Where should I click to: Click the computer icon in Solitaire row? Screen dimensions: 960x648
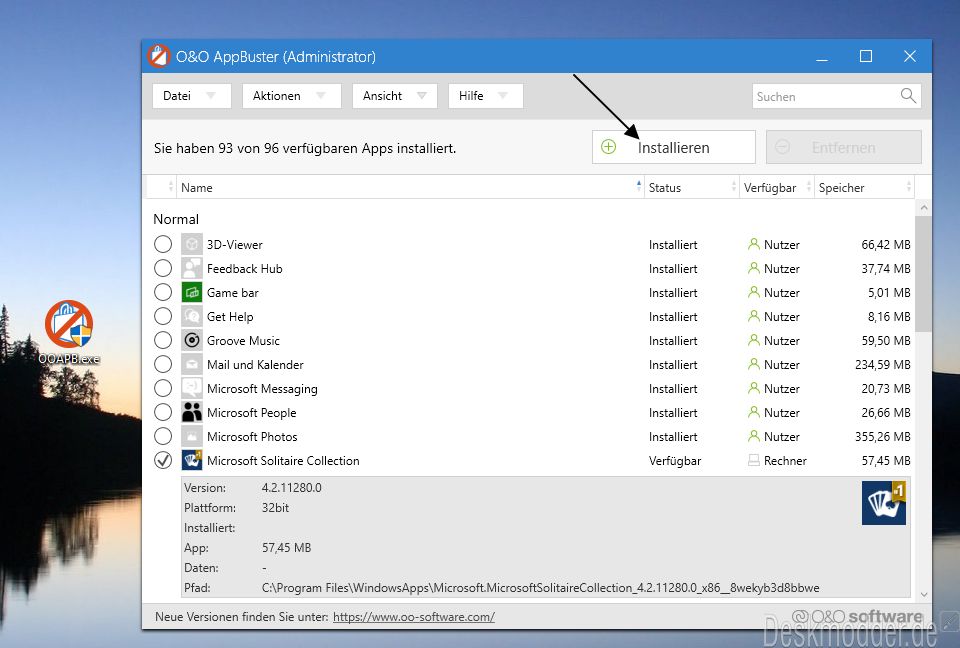click(754, 460)
